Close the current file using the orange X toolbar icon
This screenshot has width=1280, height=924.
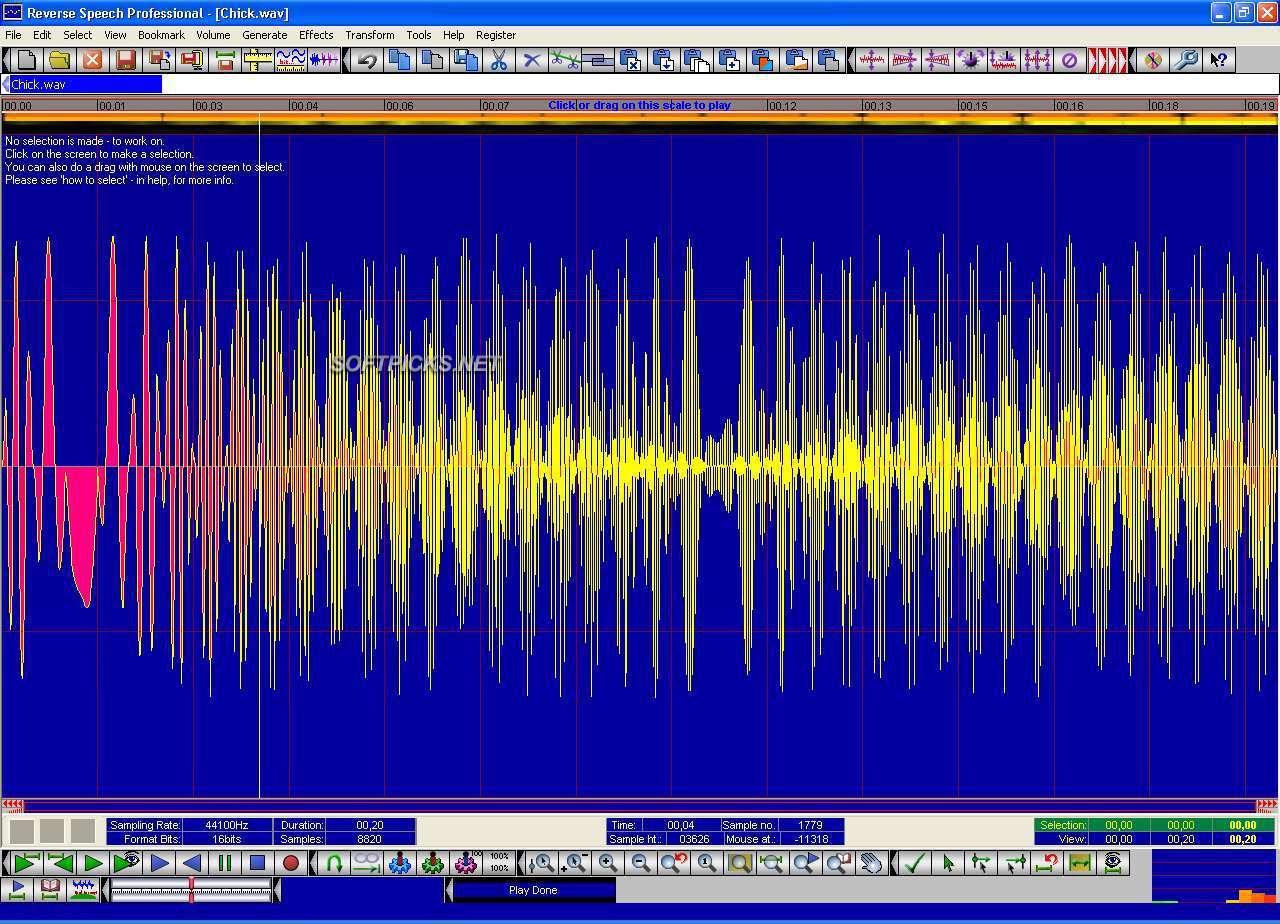(93, 60)
